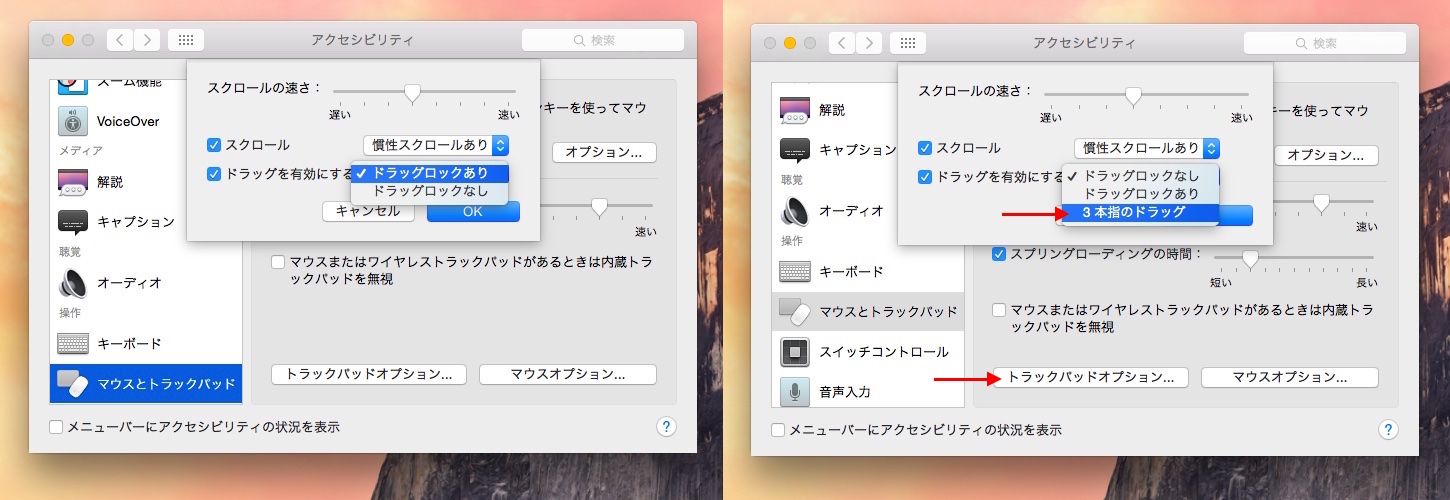Toggle メニューバーにアクセシビリティの状況を表示 in right window
The height and width of the screenshot is (500, 1450).
coord(778,430)
